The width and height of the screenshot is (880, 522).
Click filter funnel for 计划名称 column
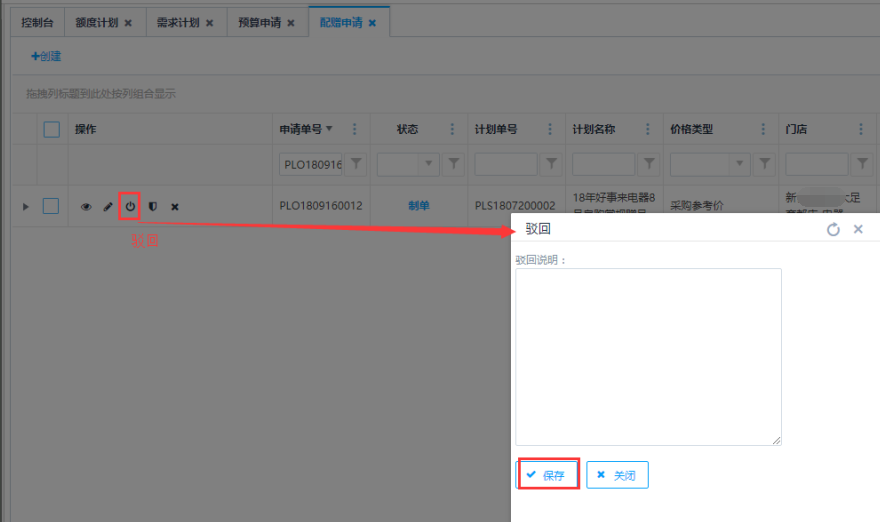tap(649, 163)
